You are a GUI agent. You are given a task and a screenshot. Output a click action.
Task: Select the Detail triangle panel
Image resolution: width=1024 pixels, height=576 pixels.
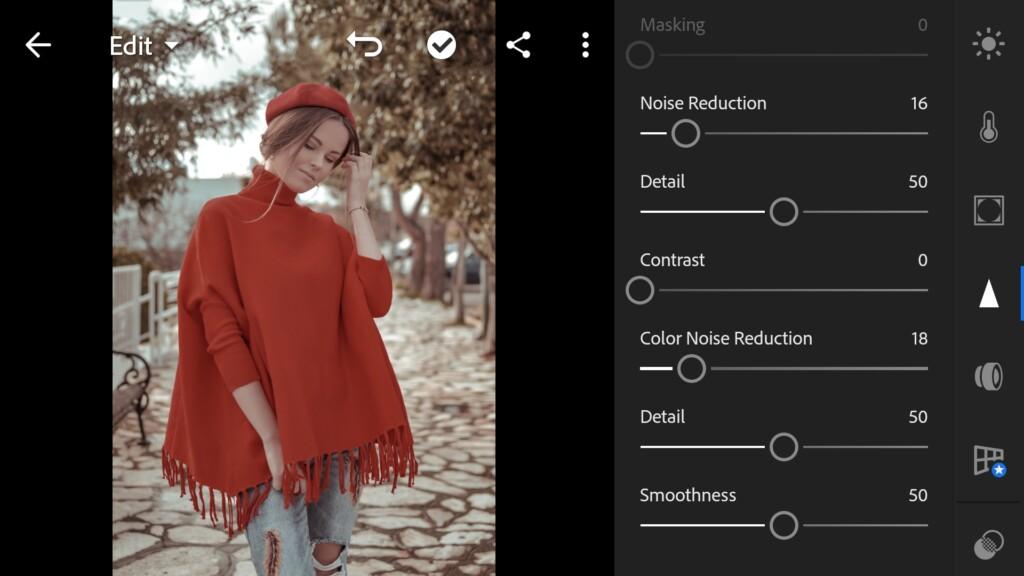tap(988, 293)
